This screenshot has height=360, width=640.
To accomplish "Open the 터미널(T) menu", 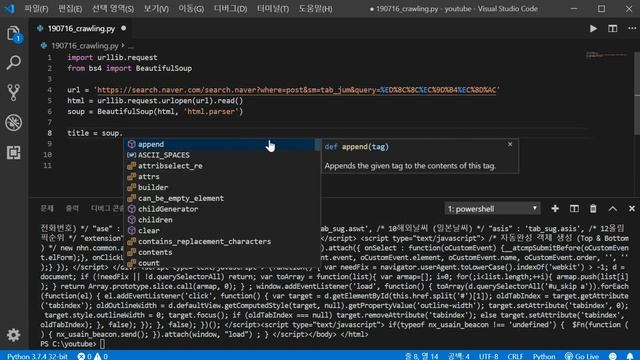I will click(273, 9).
